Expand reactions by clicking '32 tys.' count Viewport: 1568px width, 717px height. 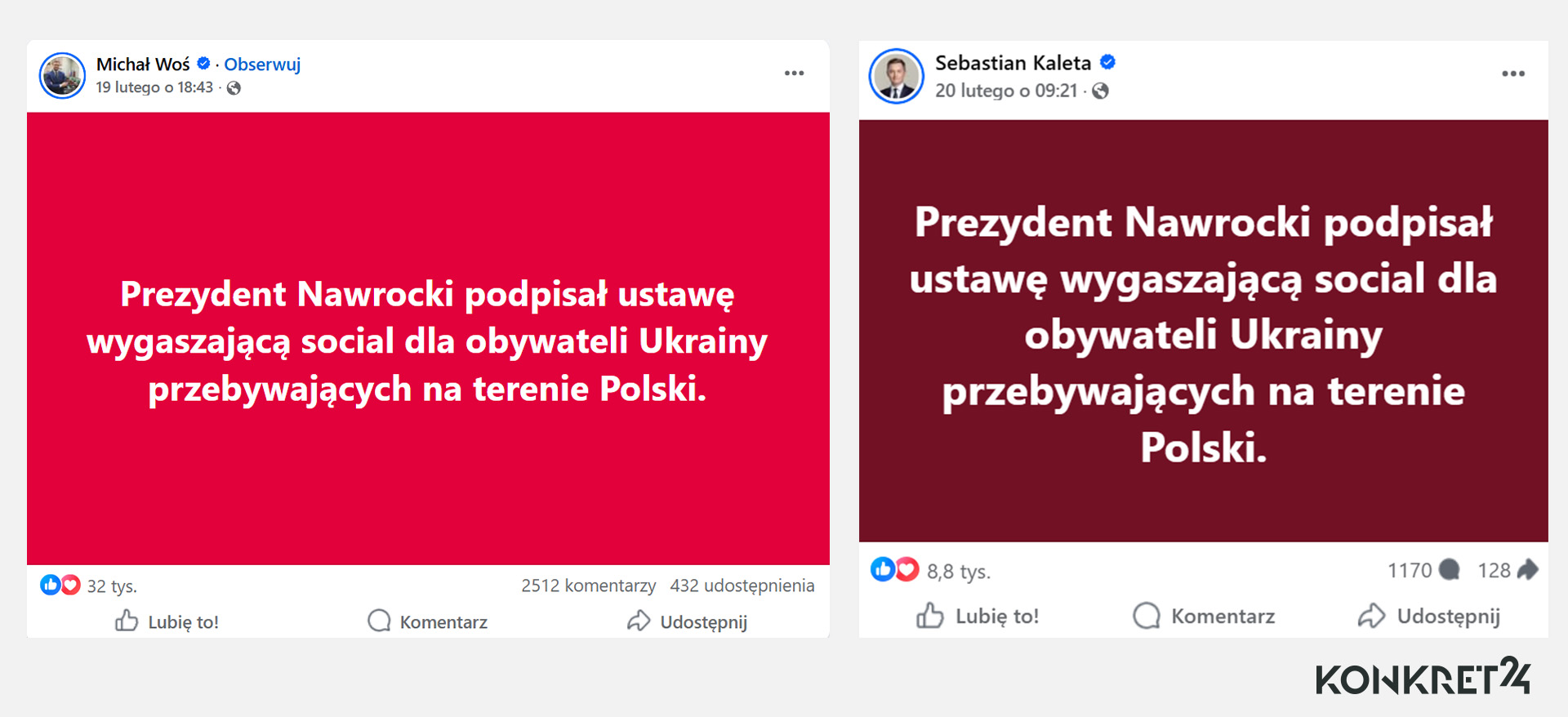point(113,586)
